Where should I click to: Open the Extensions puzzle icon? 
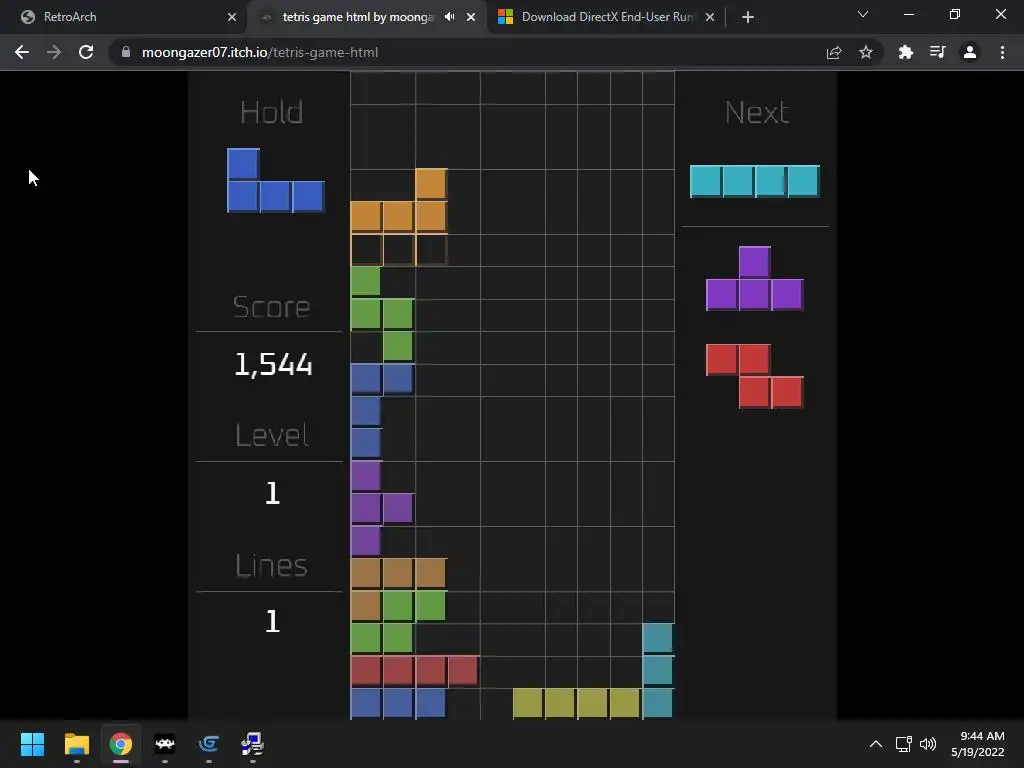click(906, 52)
